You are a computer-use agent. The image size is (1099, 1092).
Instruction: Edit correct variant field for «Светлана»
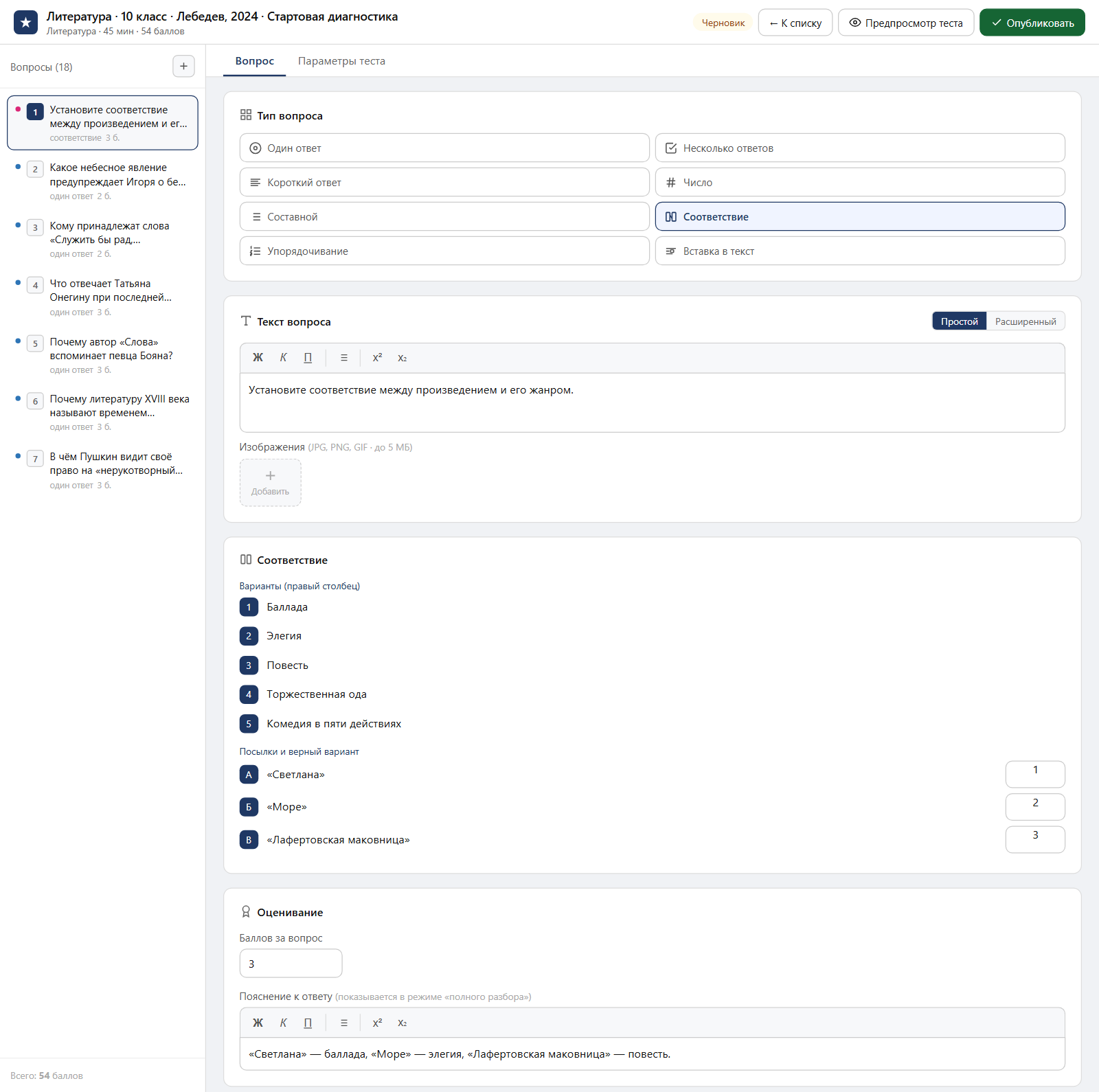[x=1035, y=774]
